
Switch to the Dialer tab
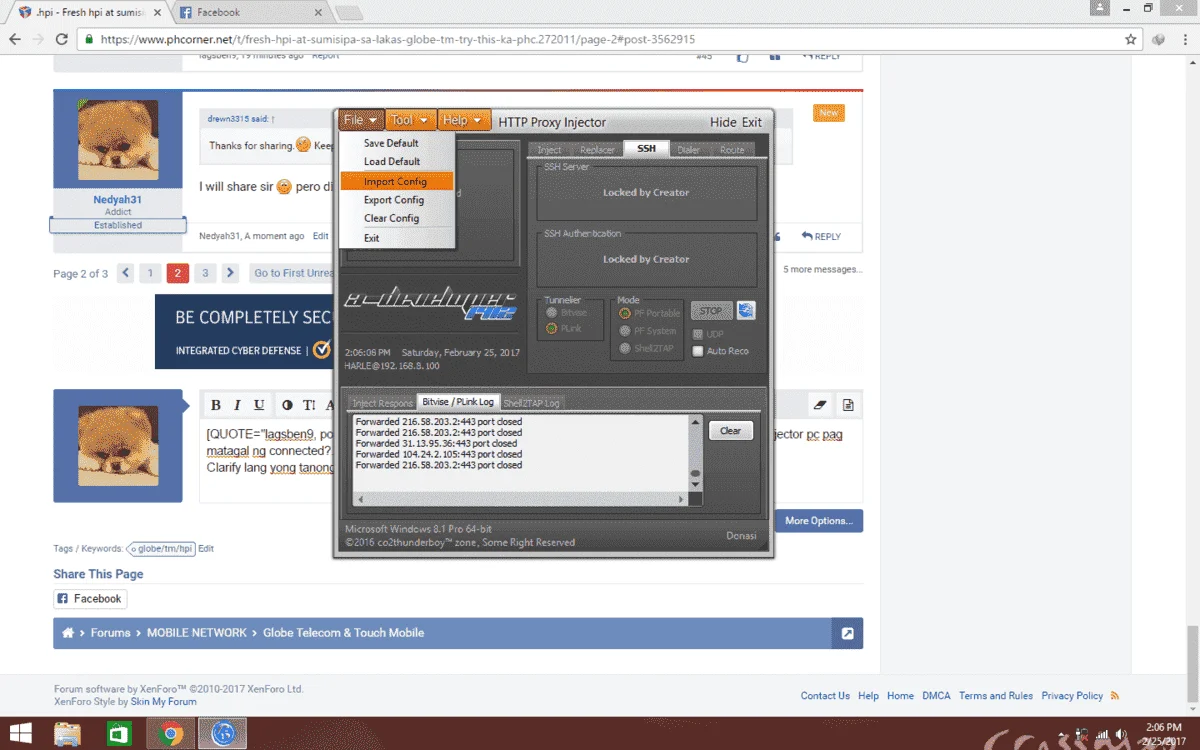[688, 150]
